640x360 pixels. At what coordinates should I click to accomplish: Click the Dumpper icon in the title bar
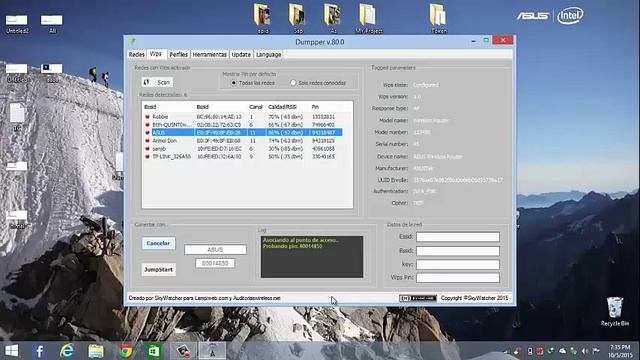[132, 41]
